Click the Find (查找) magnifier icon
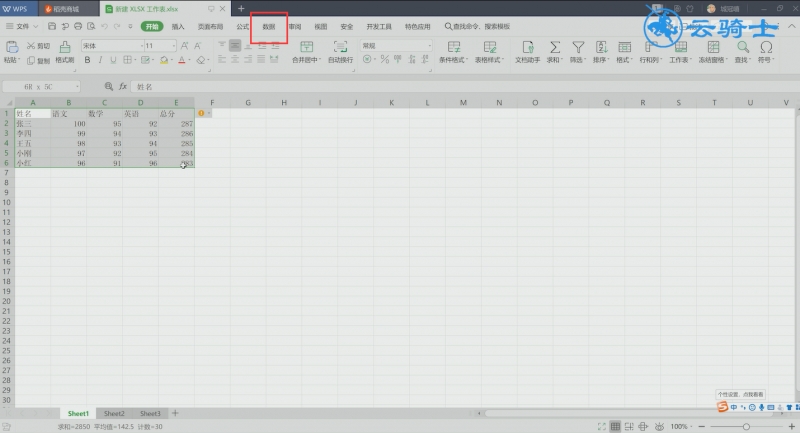Viewport: 800px width, 433px height. [x=743, y=47]
